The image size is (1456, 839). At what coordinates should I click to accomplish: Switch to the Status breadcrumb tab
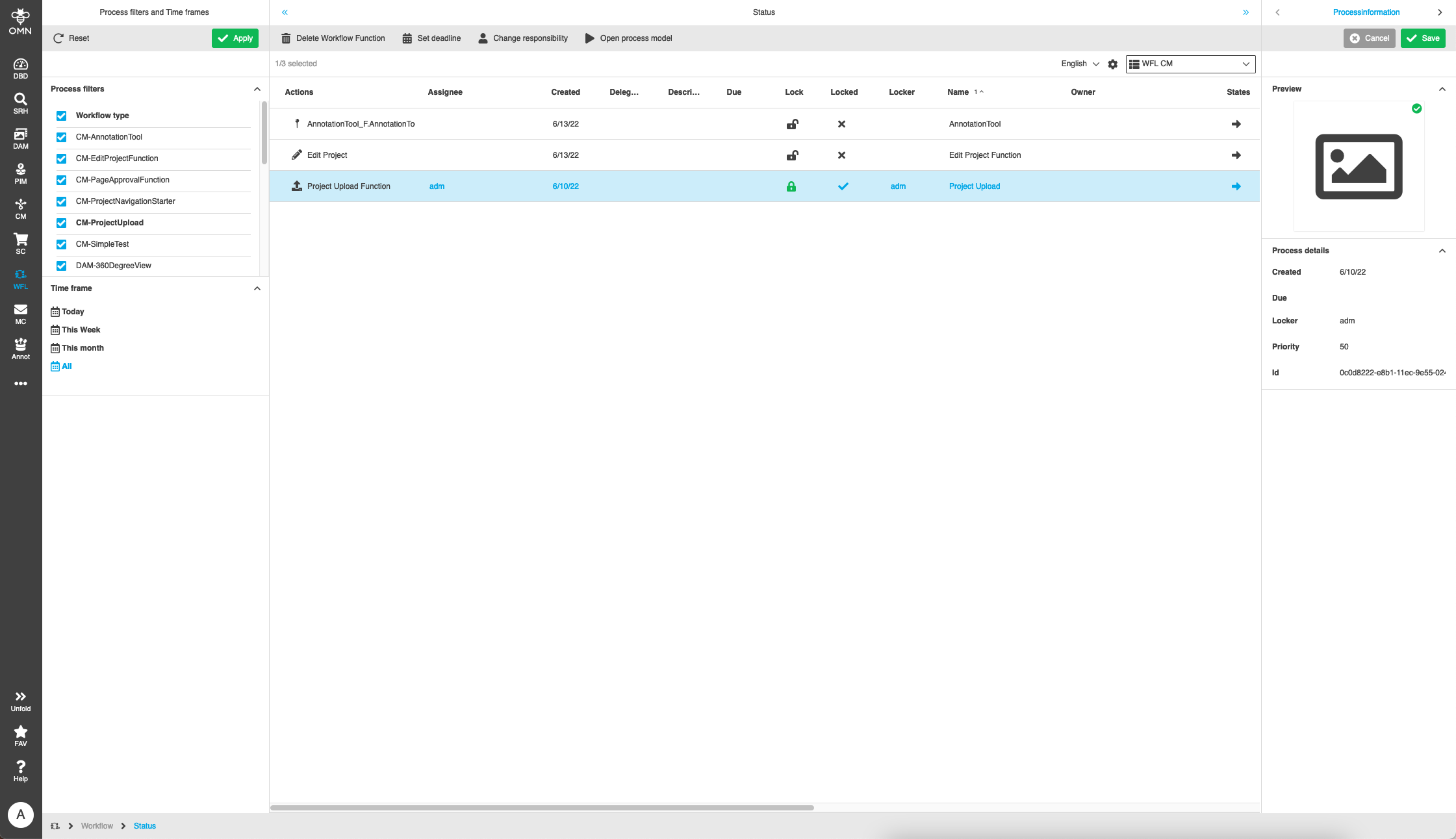tap(144, 825)
